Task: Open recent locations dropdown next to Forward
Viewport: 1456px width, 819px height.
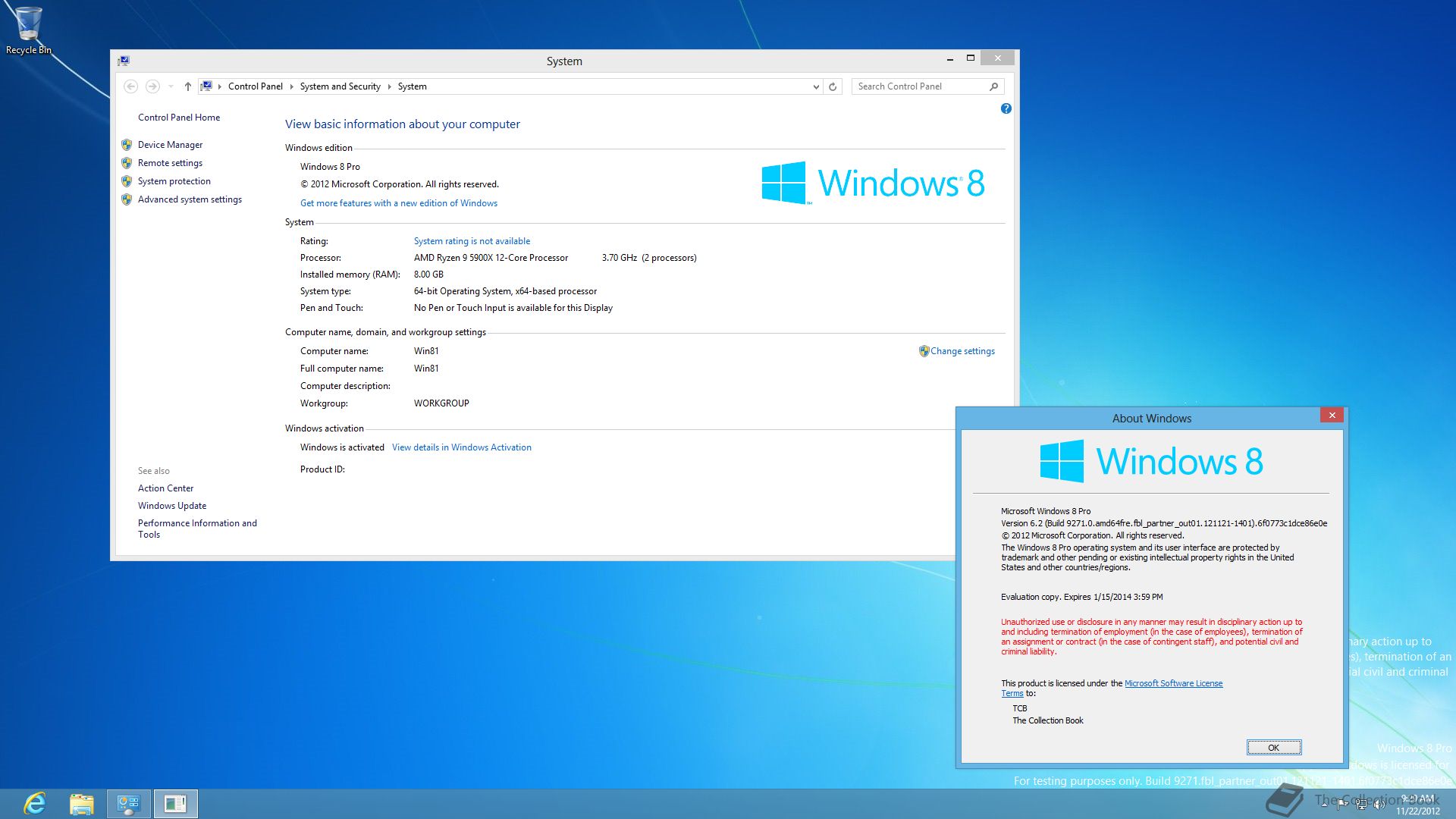Action: (x=171, y=86)
